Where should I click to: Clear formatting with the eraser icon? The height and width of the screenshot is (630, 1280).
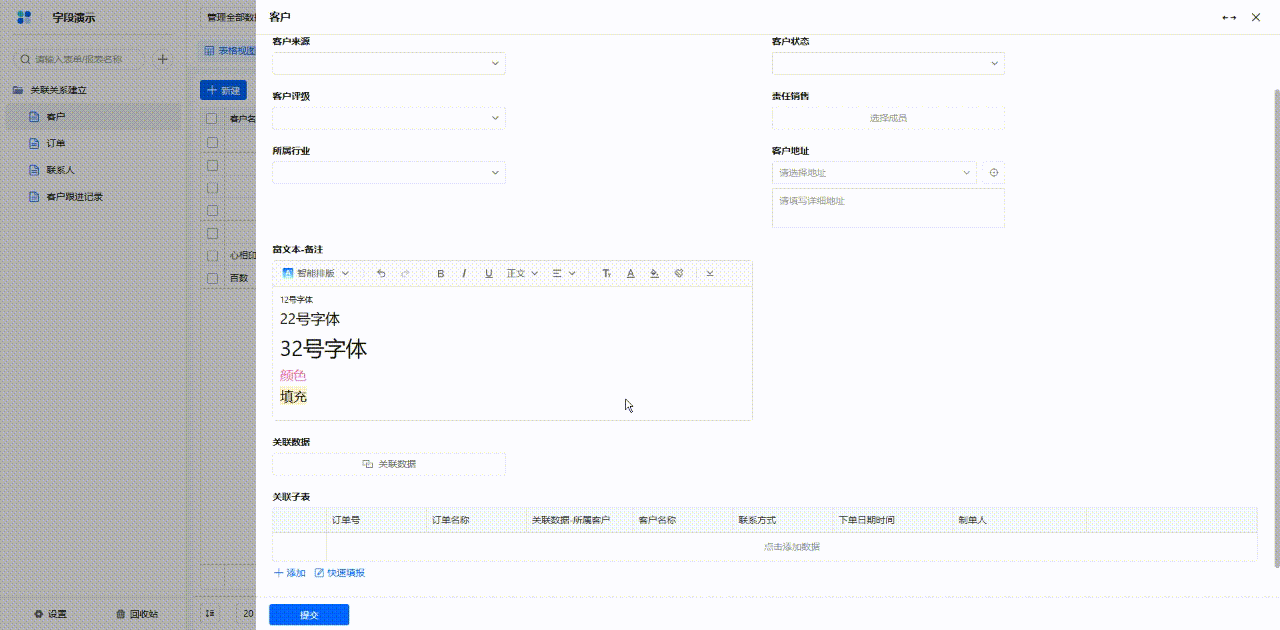click(x=679, y=273)
